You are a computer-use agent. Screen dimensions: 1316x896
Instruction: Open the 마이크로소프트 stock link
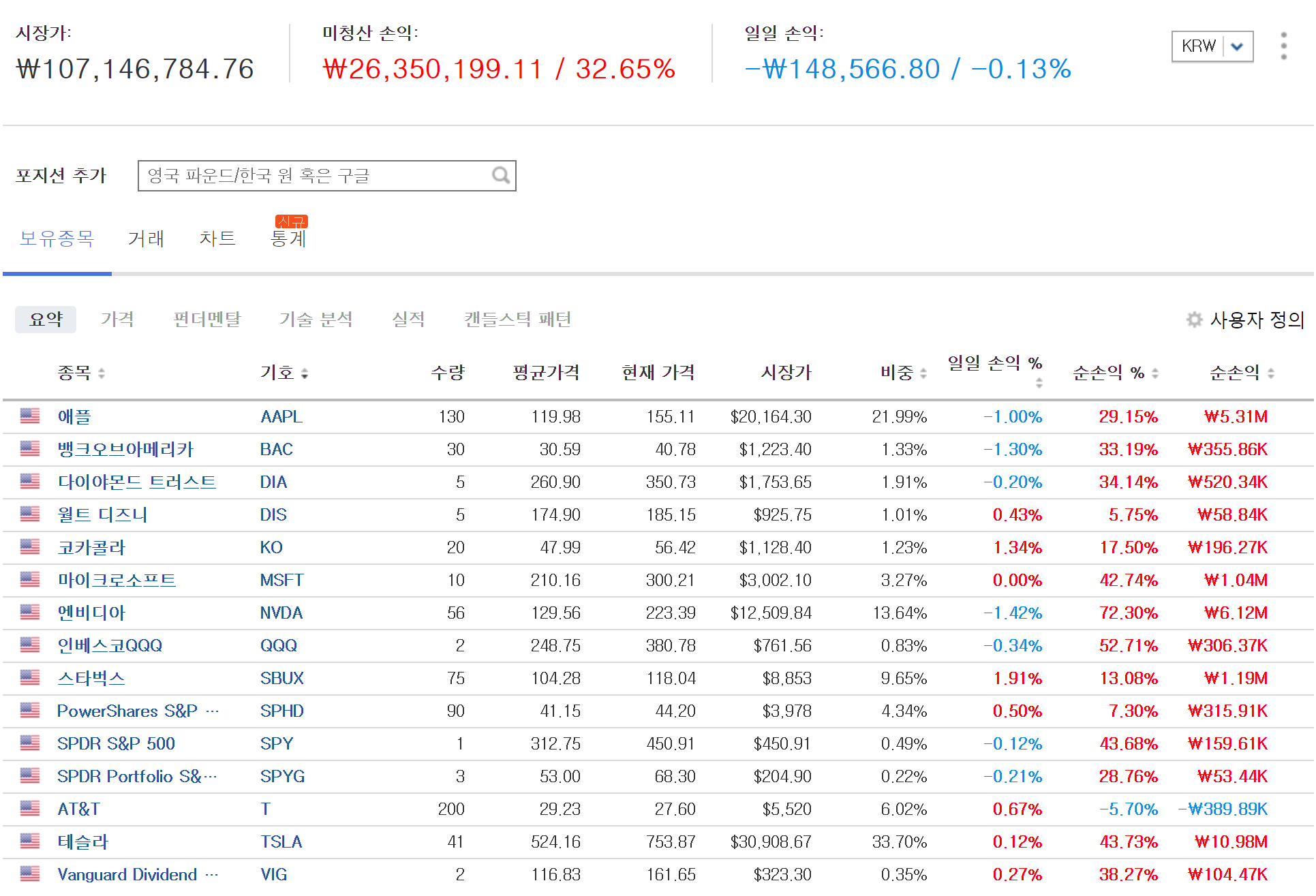click(117, 580)
